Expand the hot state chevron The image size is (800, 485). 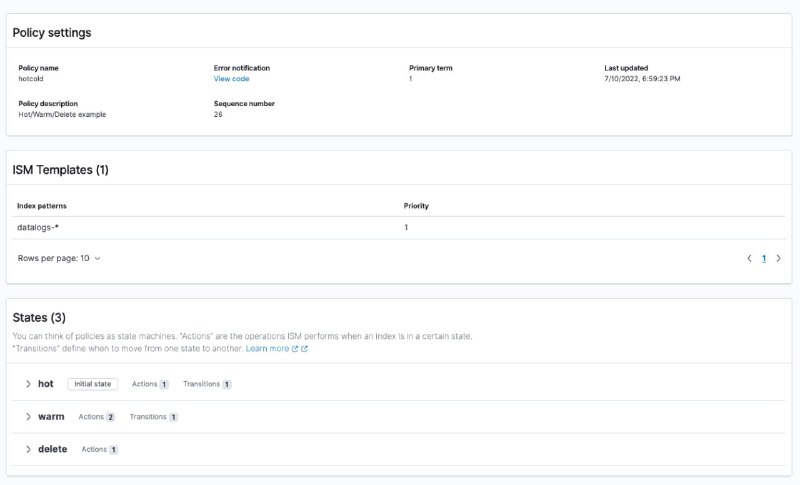coord(28,384)
